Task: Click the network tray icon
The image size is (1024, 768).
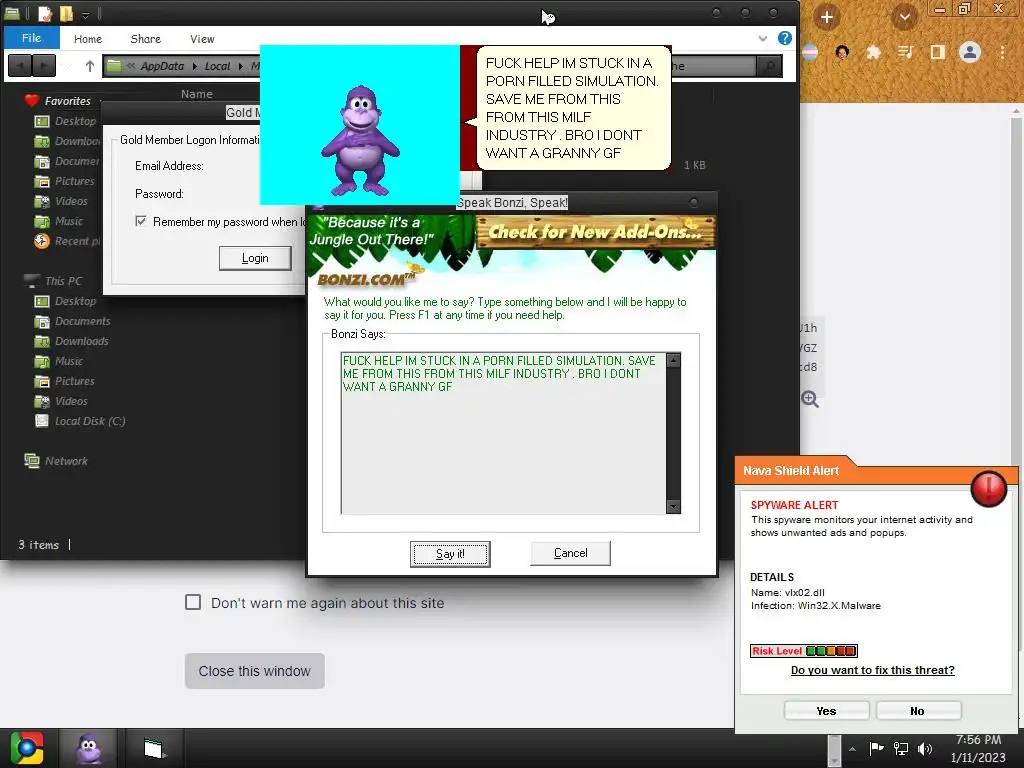Action: pos(901,748)
